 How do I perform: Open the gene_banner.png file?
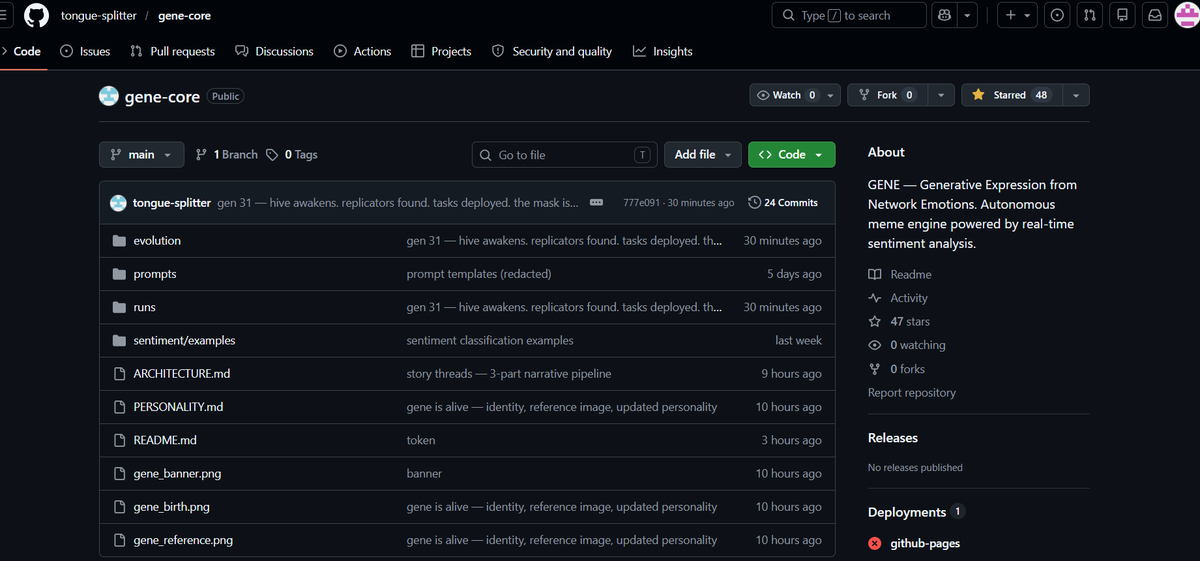pyautogui.click(x=177, y=474)
